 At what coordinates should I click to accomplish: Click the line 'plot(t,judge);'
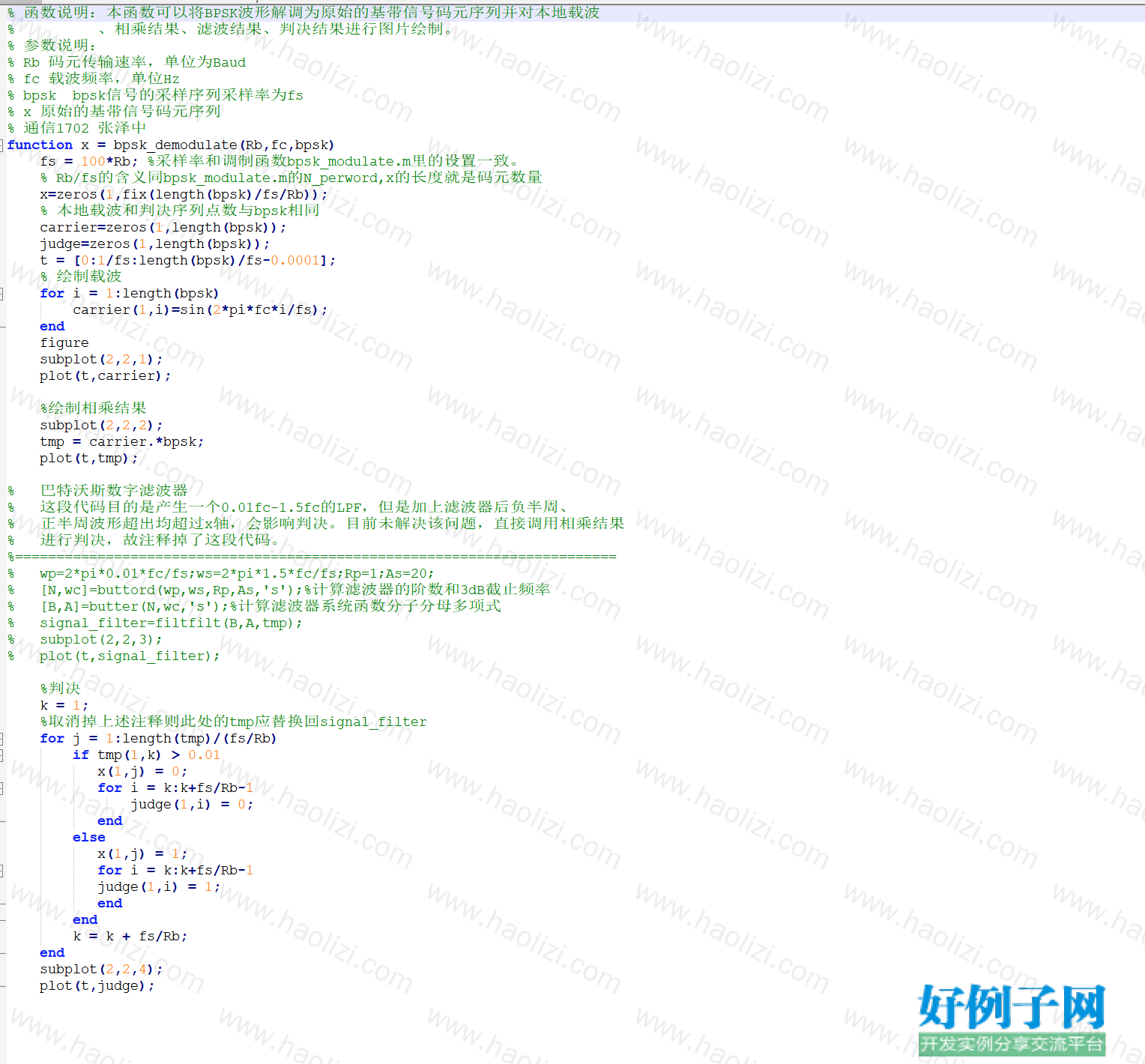click(x=97, y=985)
